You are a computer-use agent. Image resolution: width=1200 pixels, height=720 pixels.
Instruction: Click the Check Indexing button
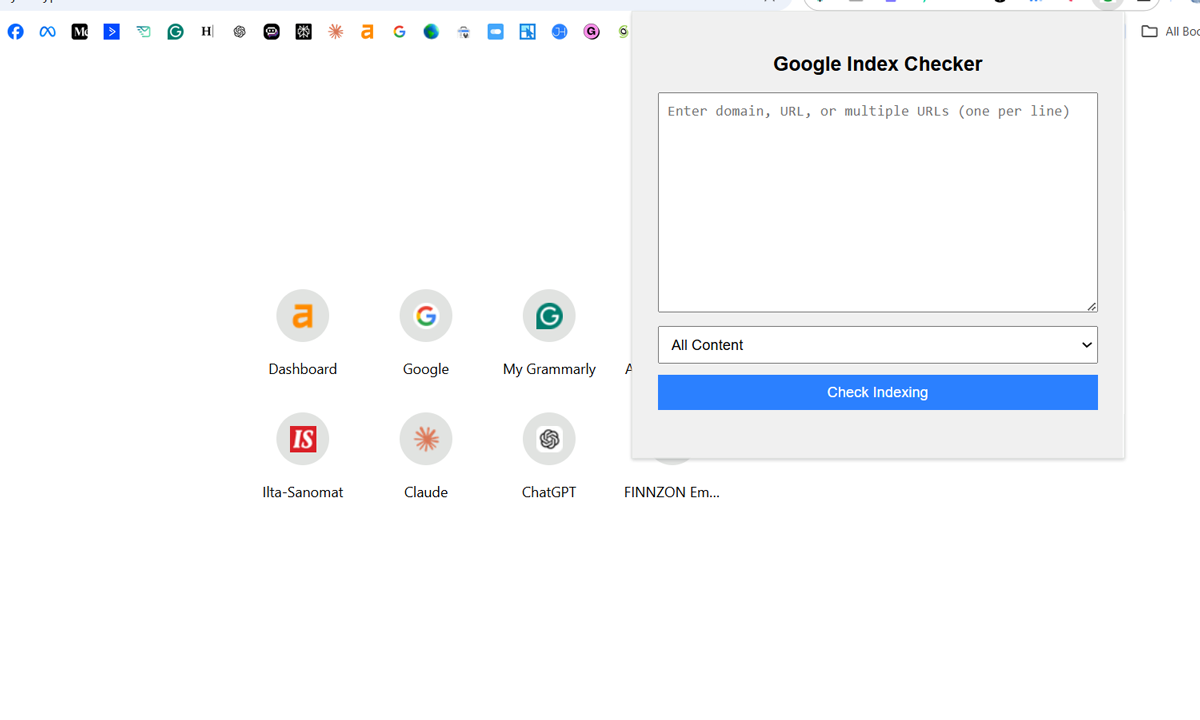(877, 392)
